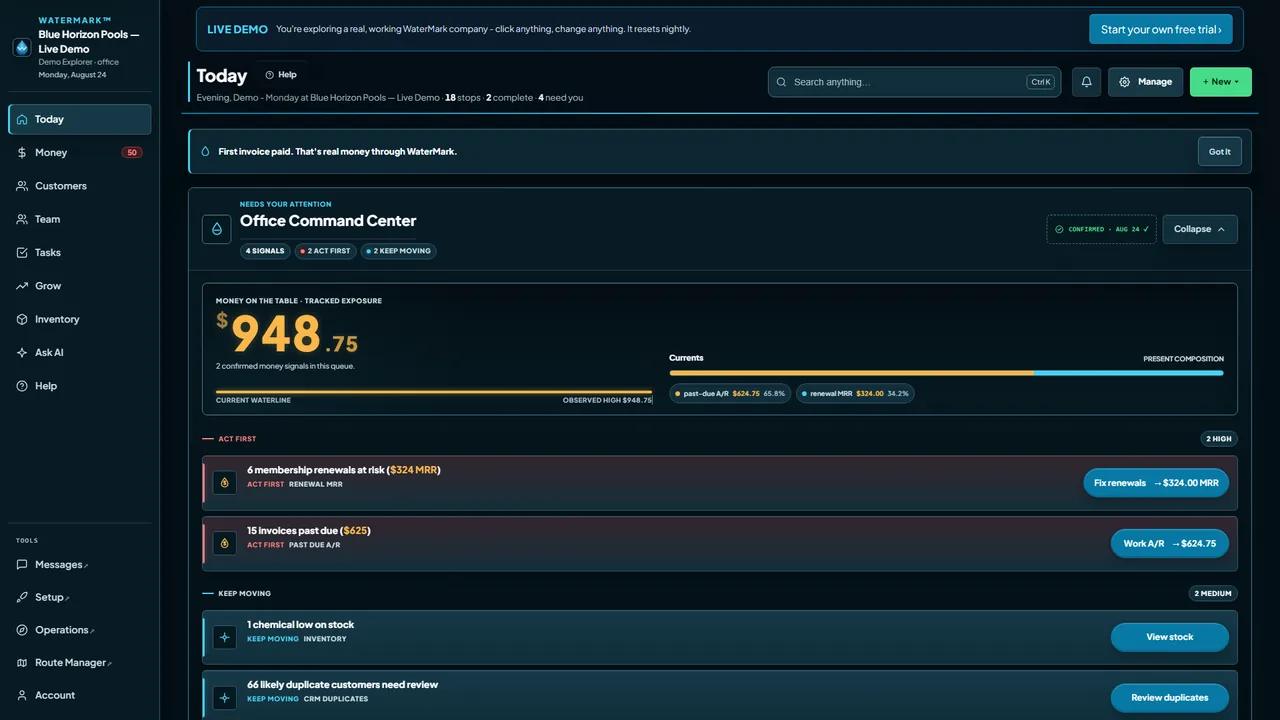Open the Route Manager tool link
This screenshot has width=1280, height=720.
80,663
